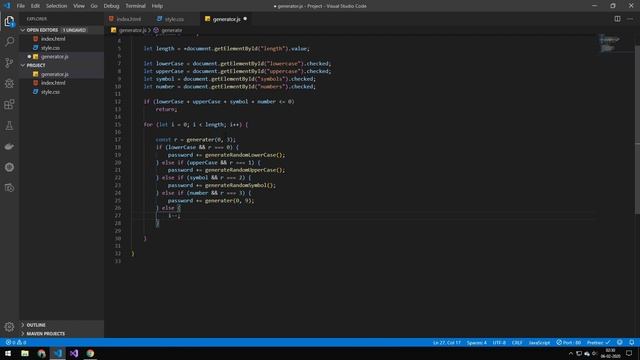Open the Manage gear icon in activity bar
640x360 pixels.
pyautogui.click(x=9, y=327)
